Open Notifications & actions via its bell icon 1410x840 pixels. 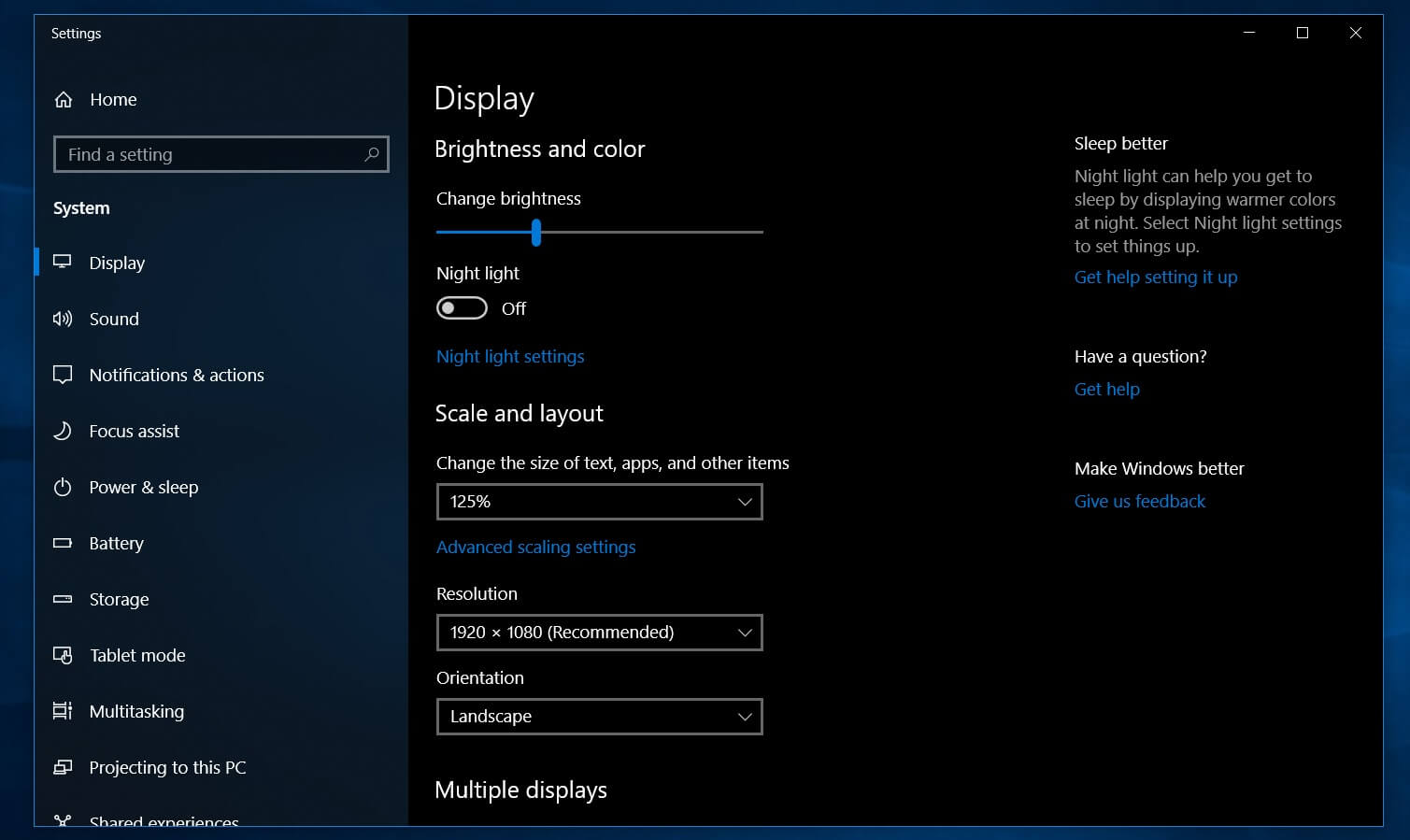point(62,375)
